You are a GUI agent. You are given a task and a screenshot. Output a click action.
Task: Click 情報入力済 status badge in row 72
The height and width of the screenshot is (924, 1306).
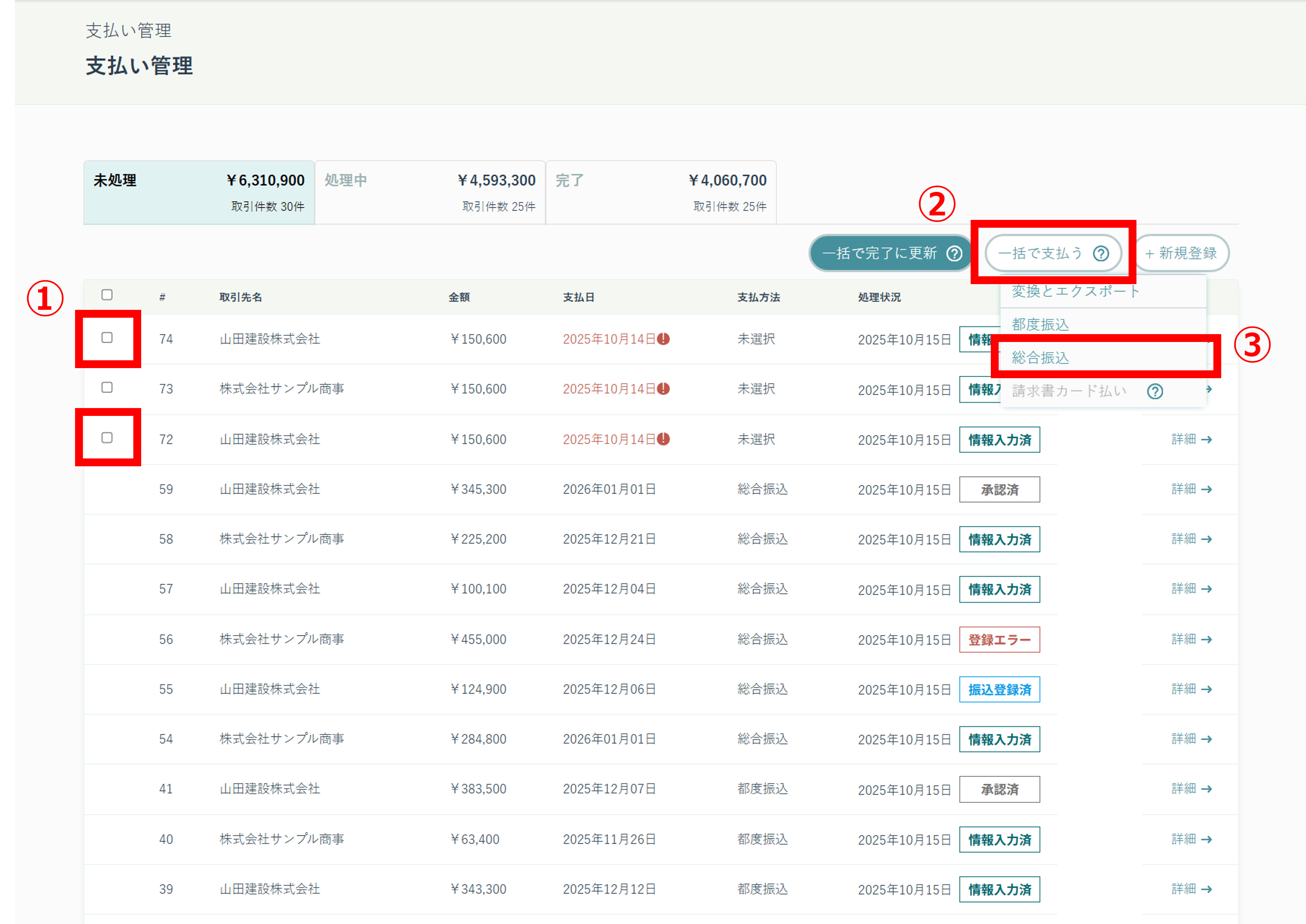(1000, 440)
